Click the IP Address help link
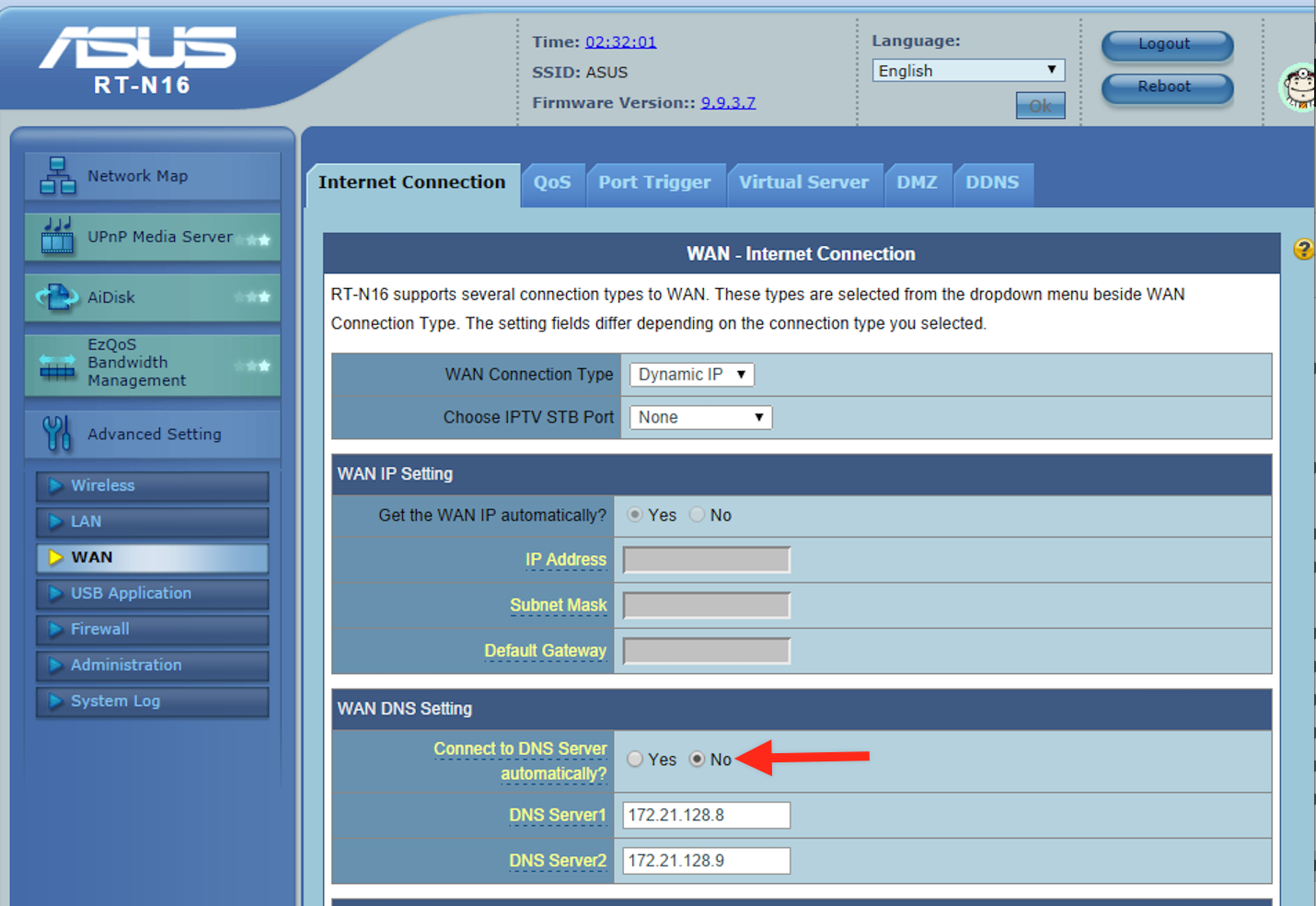The width and height of the screenshot is (1316, 906). tap(566, 560)
